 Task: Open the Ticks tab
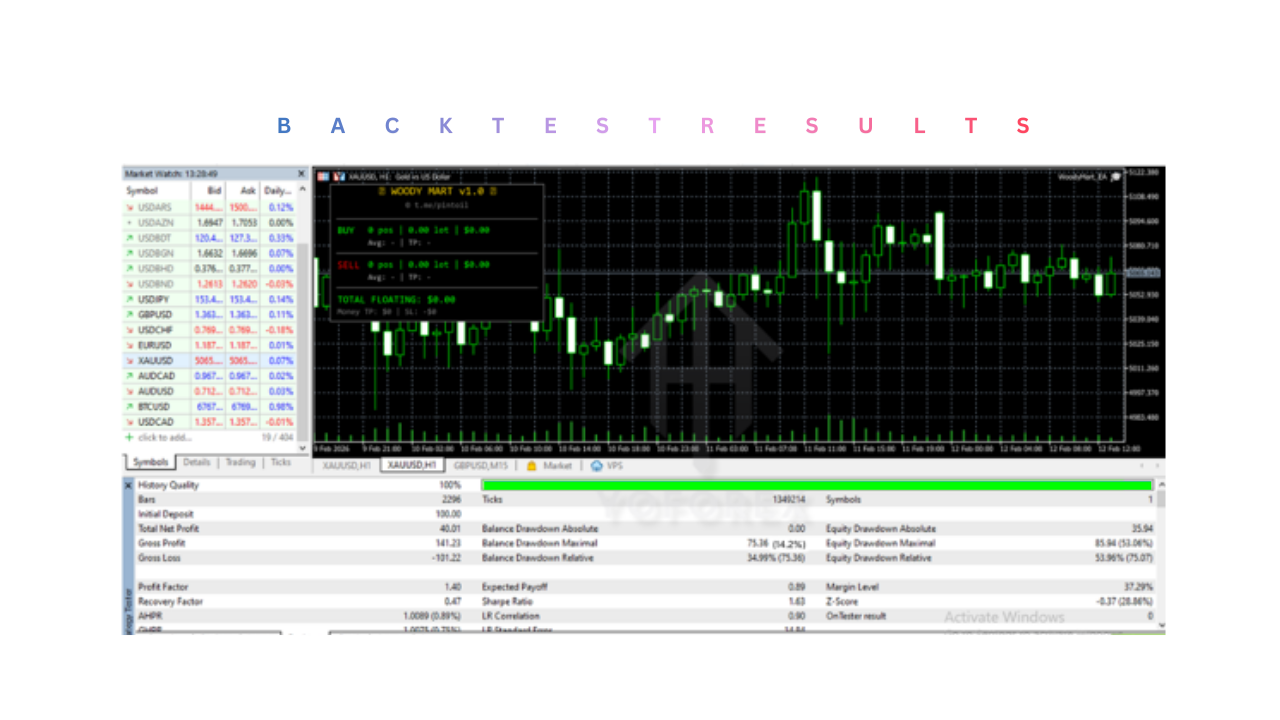[281, 463]
